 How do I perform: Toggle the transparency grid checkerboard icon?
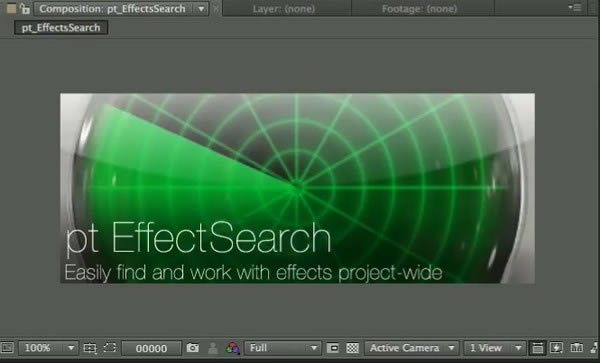(x=352, y=348)
